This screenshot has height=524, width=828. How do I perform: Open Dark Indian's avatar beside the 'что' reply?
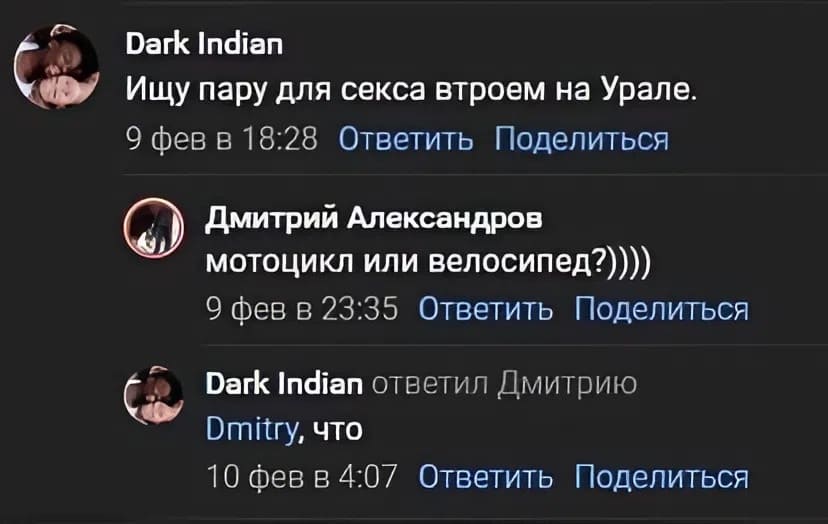(x=154, y=395)
